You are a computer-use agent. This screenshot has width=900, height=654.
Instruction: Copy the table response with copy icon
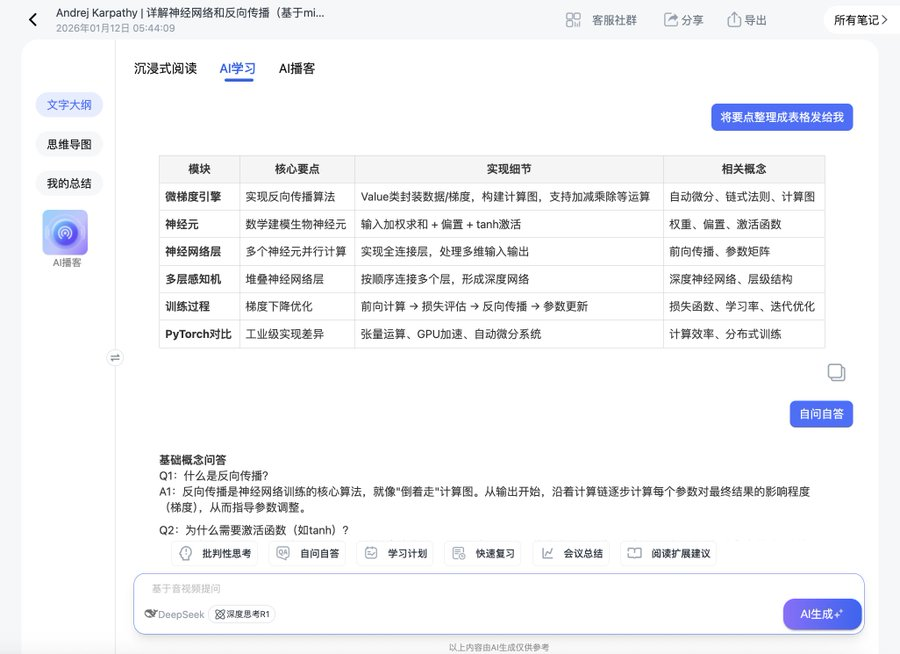coord(836,373)
